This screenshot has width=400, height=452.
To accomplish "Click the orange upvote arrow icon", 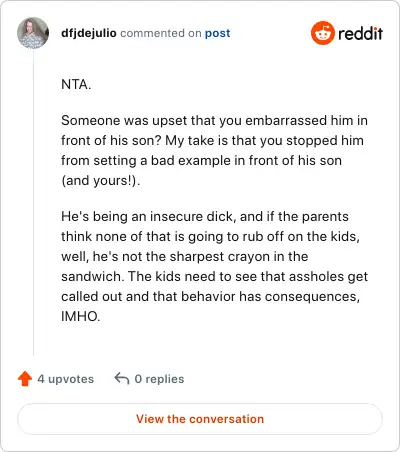I will 25,379.
